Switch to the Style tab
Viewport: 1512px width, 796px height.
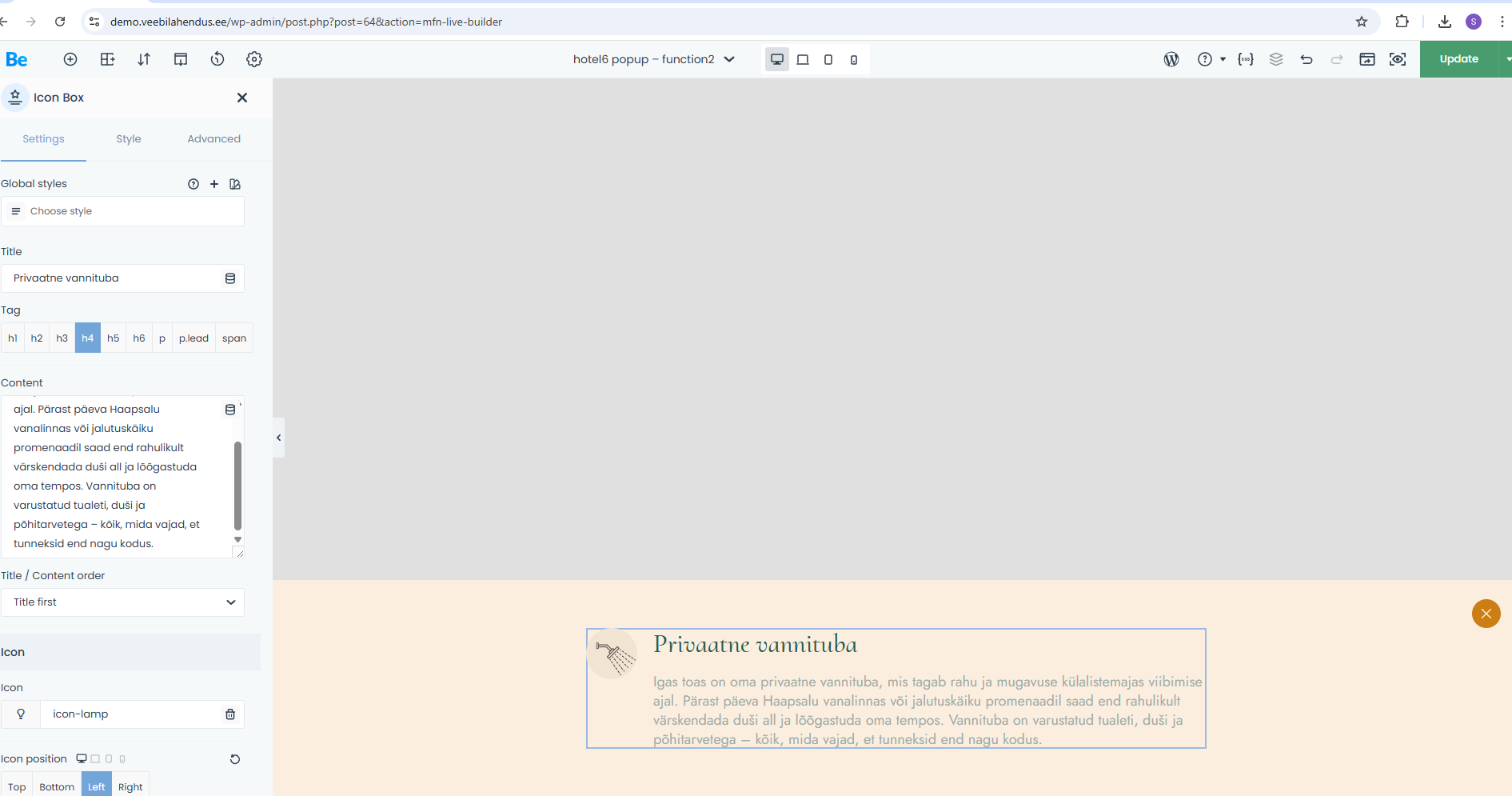(128, 139)
